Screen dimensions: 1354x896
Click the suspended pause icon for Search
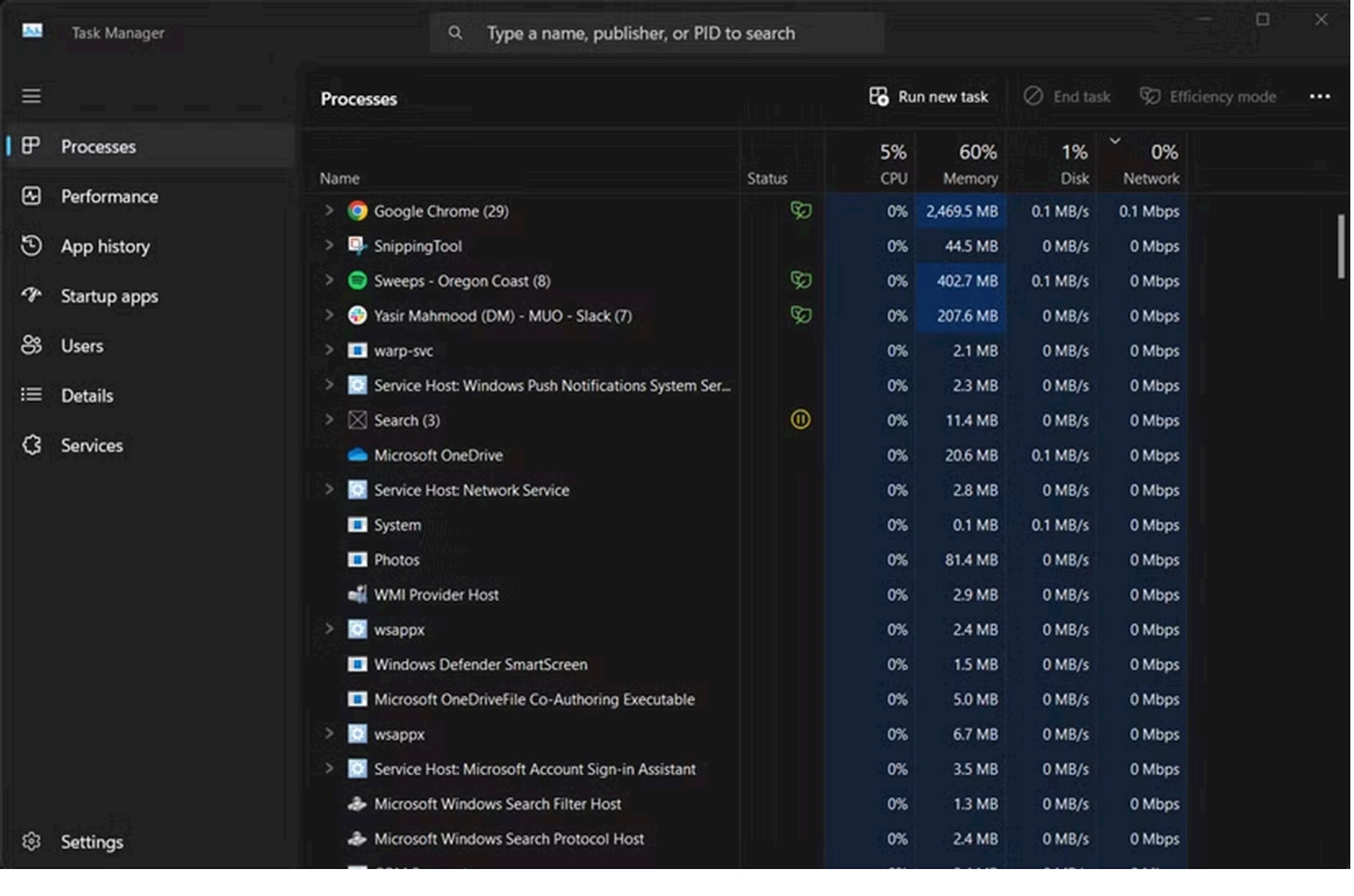pos(800,420)
